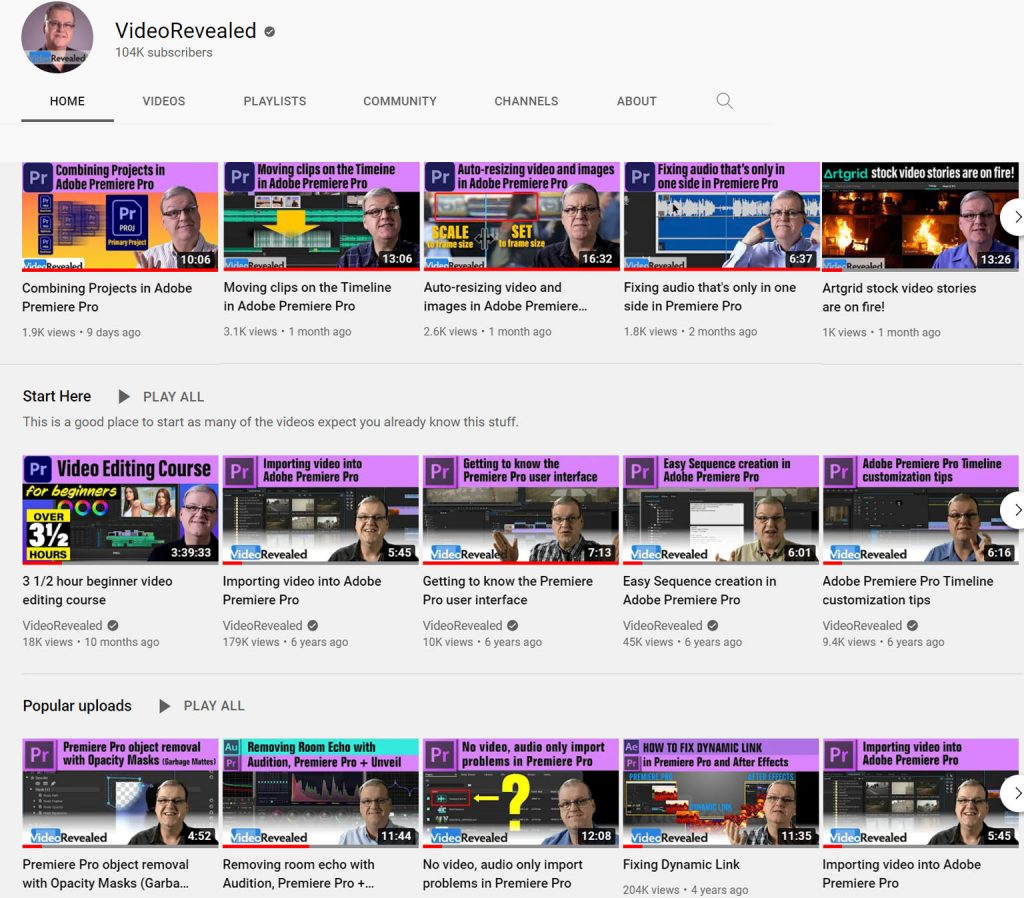Click the play icon beside Popular uploads
Viewport: 1024px width, 898px height.
click(x=165, y=706)
